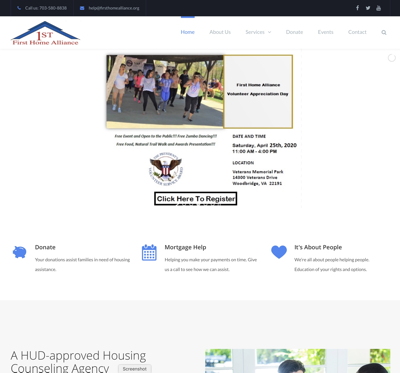
Task: Open the Donate feature heading
Action: point(45,247)
